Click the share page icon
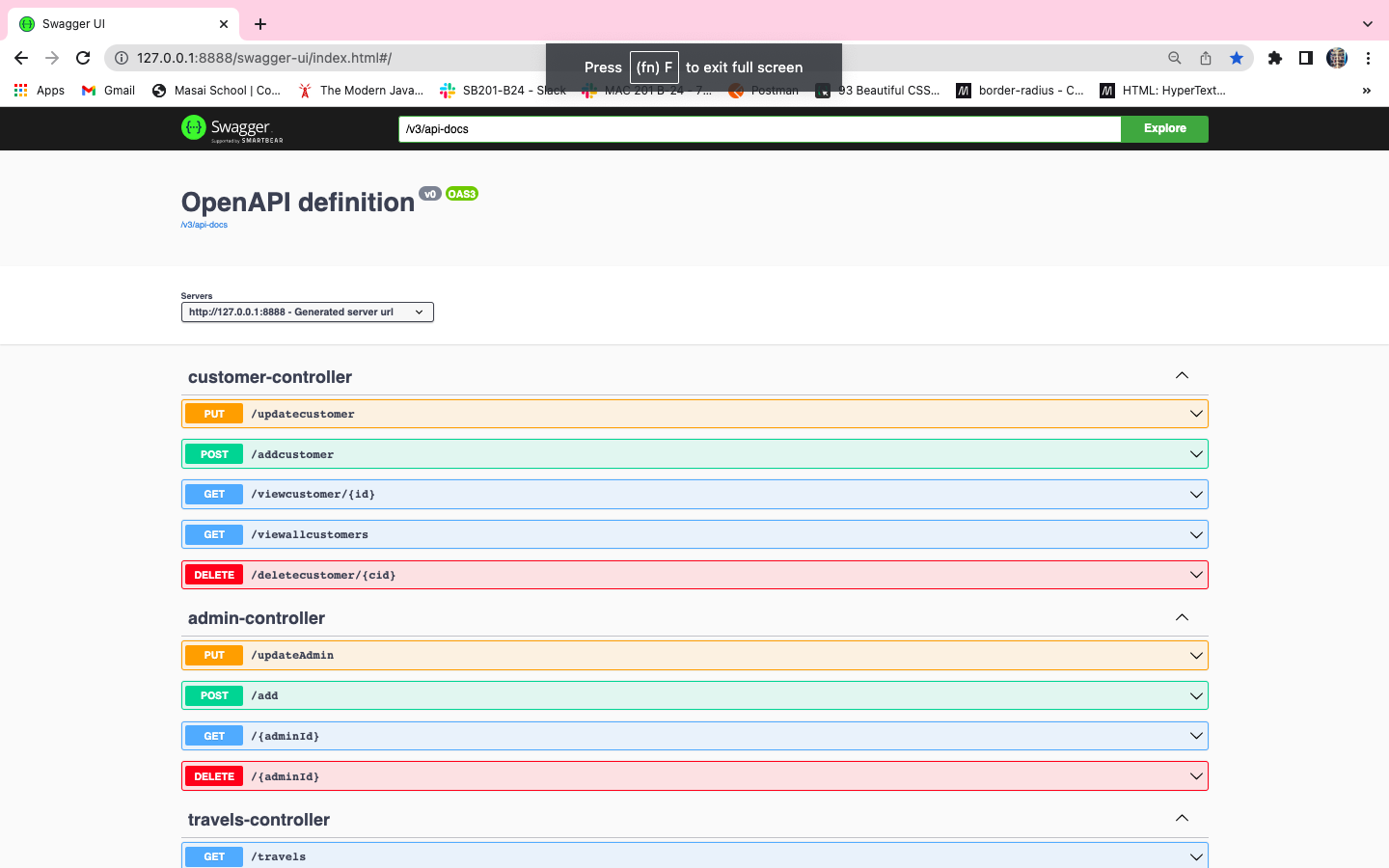This screenshot has height=868, width=1389. pyautogui.click(x=1206, y=58)
